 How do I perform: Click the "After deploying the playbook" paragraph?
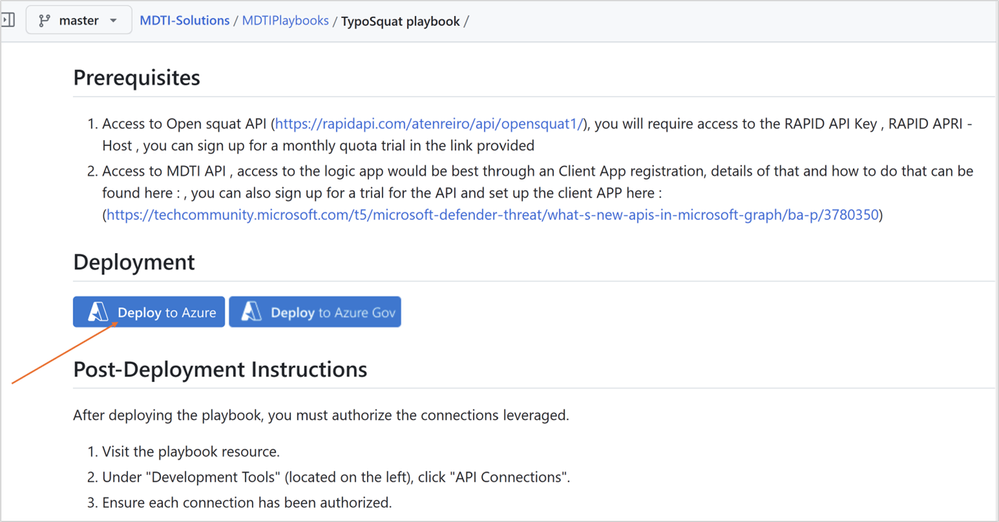(x=321, y=414)
